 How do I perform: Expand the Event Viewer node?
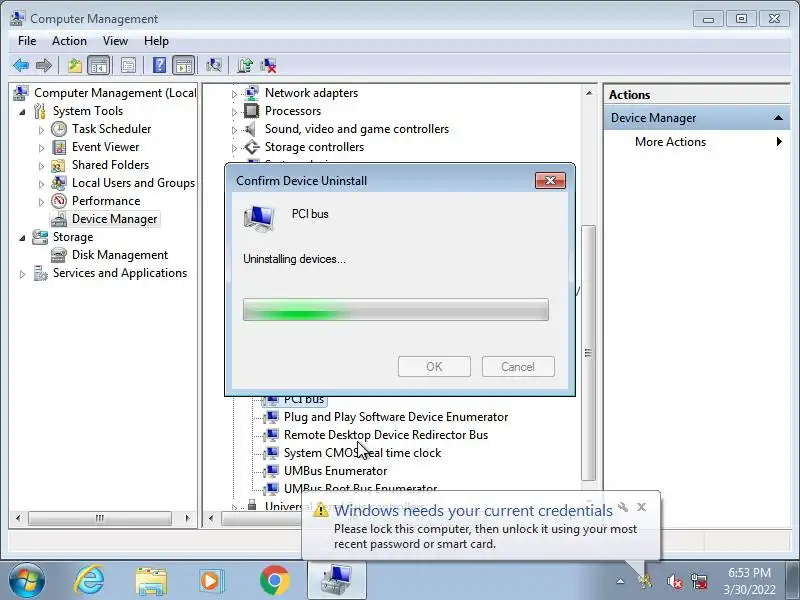[41, 148]
